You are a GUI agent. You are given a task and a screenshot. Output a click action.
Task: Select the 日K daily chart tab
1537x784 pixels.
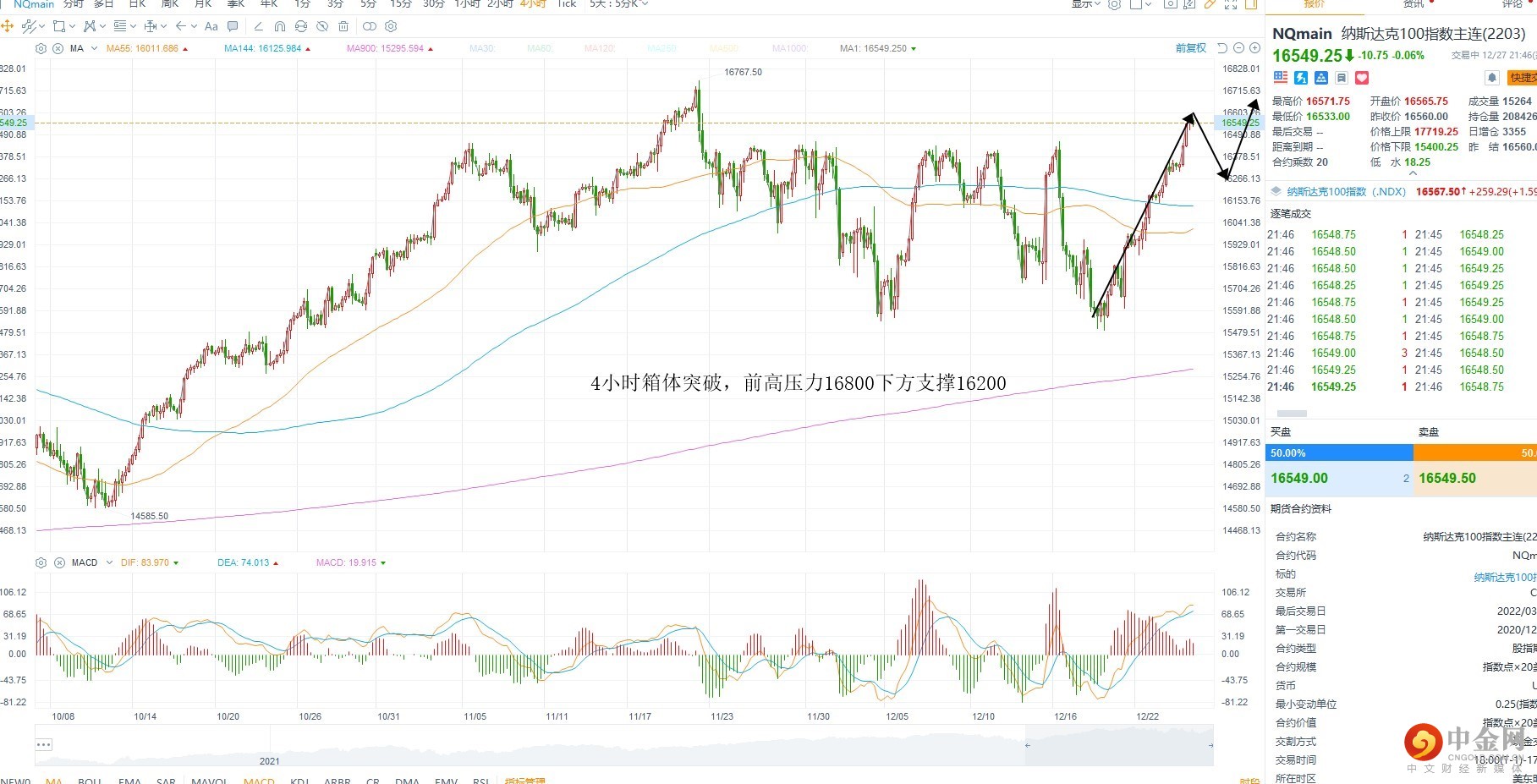point(137,4)
